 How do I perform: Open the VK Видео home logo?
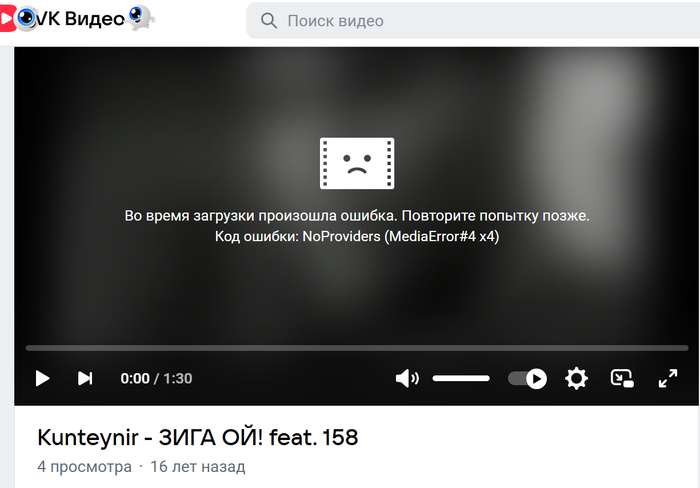point(76,19)
